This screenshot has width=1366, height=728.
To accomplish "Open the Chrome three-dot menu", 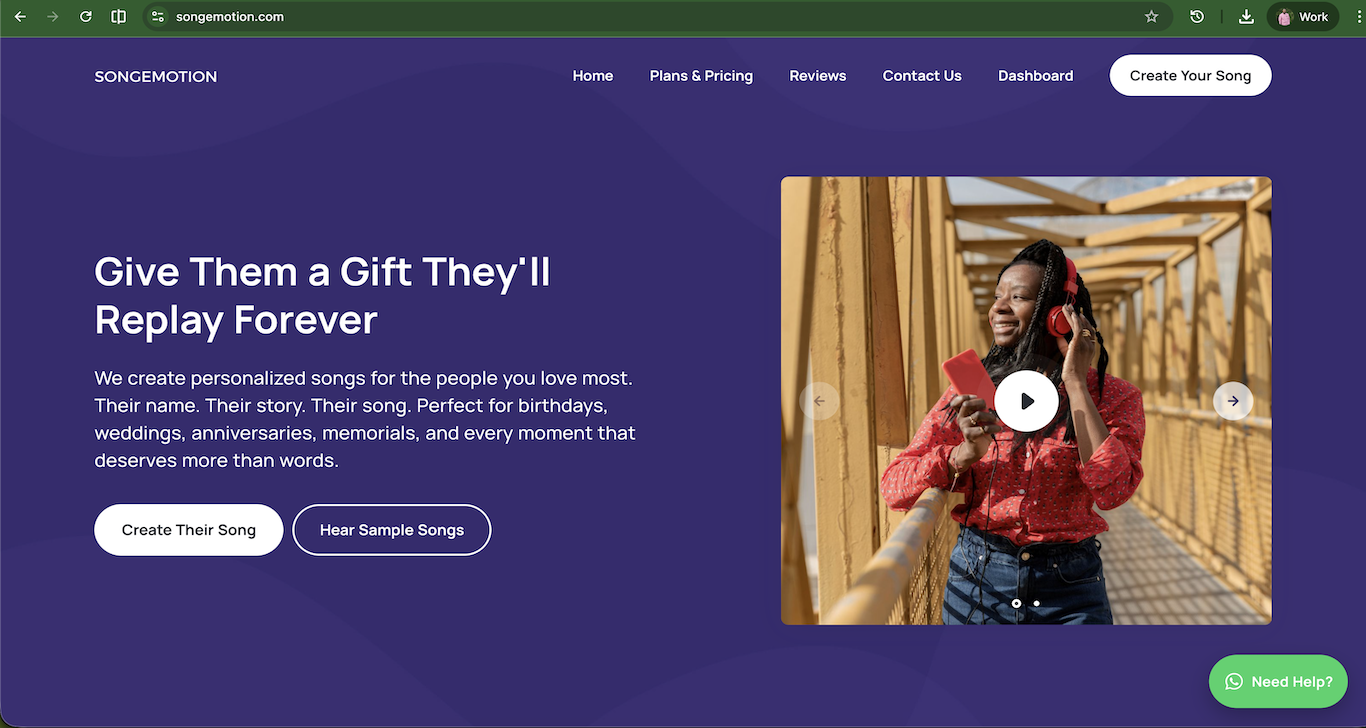I will tap(1357, 17).
